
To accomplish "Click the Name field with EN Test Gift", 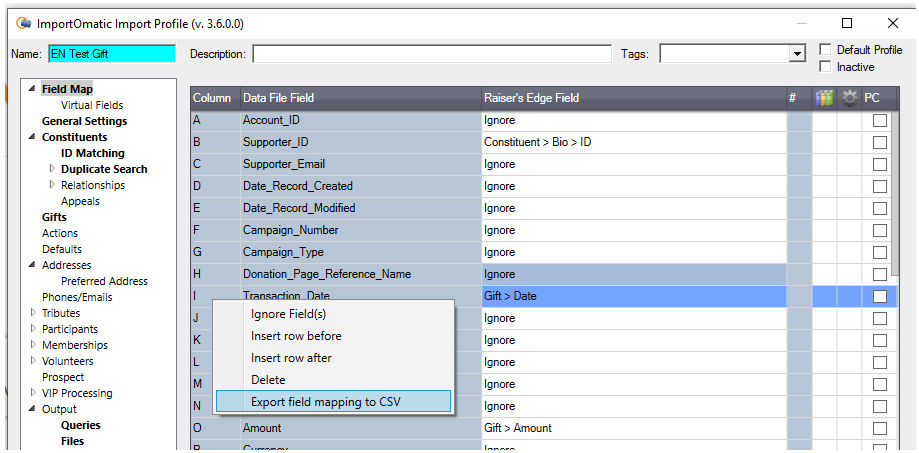I will pyautogui.click(x=112, y=54).
